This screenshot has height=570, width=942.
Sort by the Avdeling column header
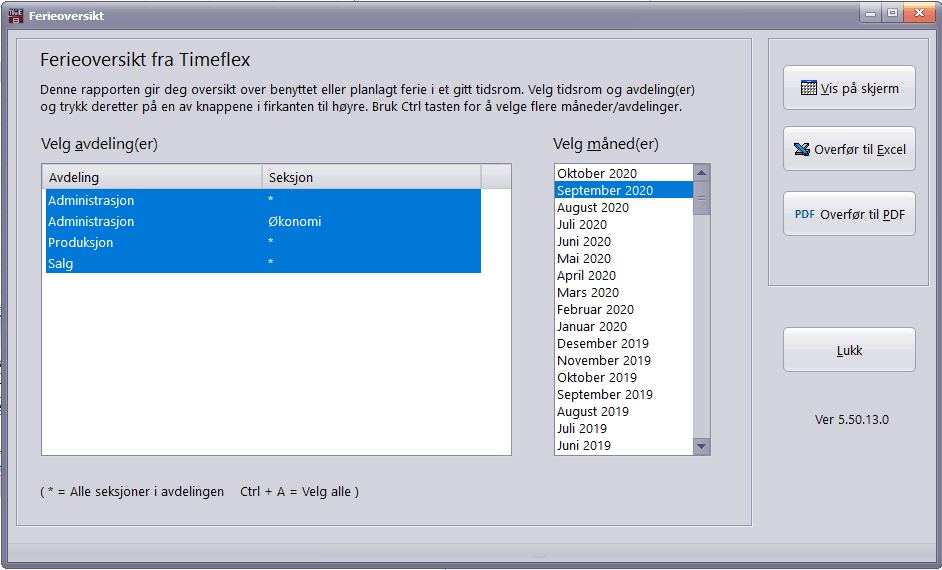(x=151, y=177)
